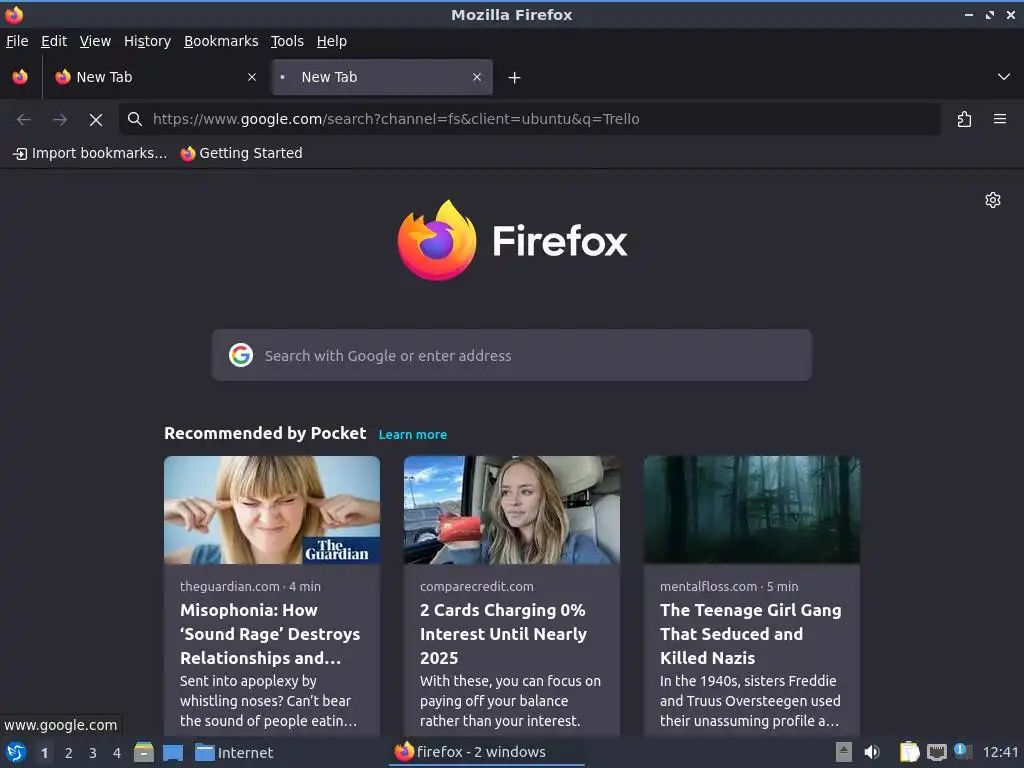Open the Help menu

(332, 41)
